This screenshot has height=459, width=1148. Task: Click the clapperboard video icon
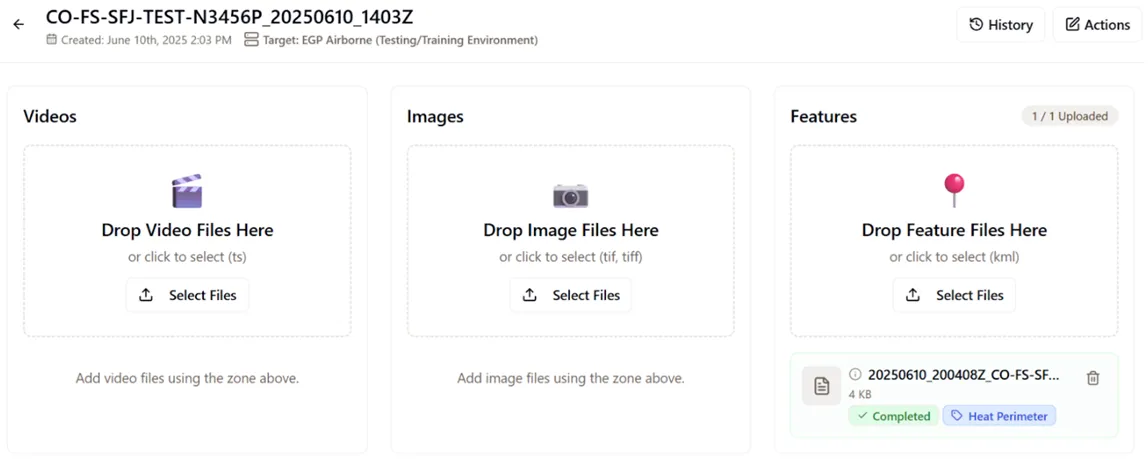[187, 191]
